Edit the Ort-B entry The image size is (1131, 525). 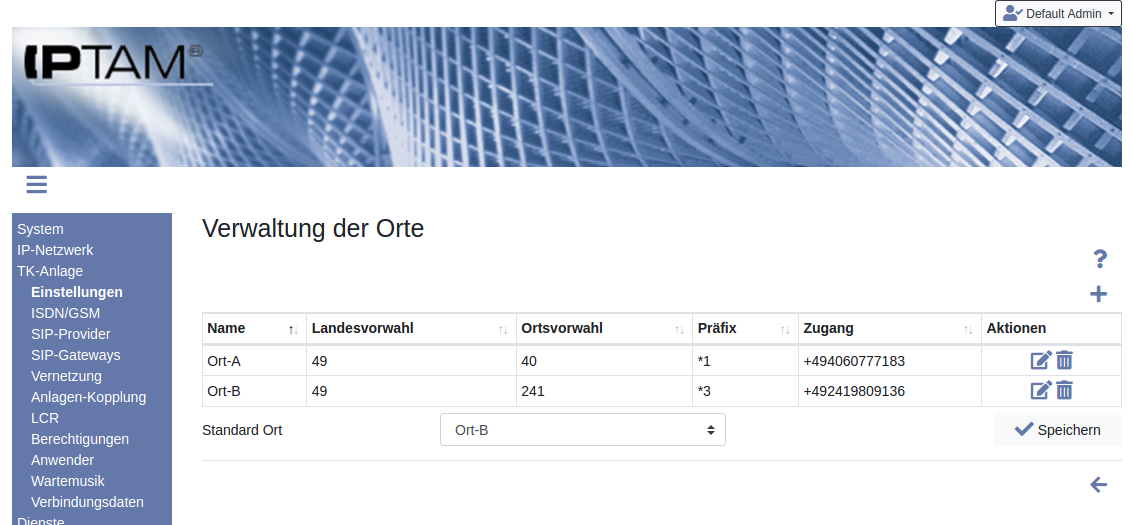pos(1041,391)
